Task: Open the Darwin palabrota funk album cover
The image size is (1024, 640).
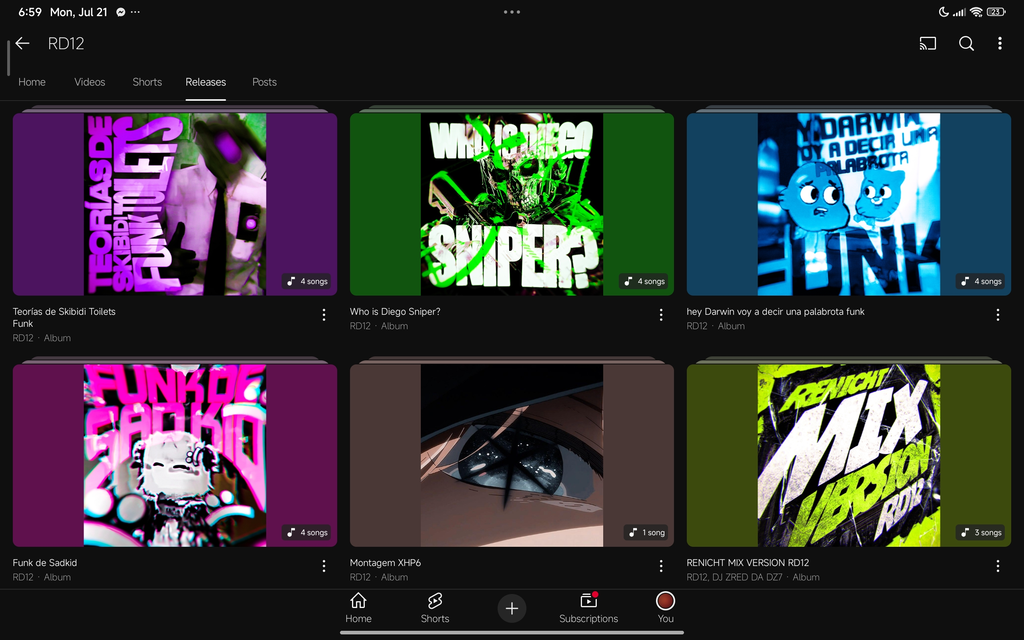Action: [849, 204]
